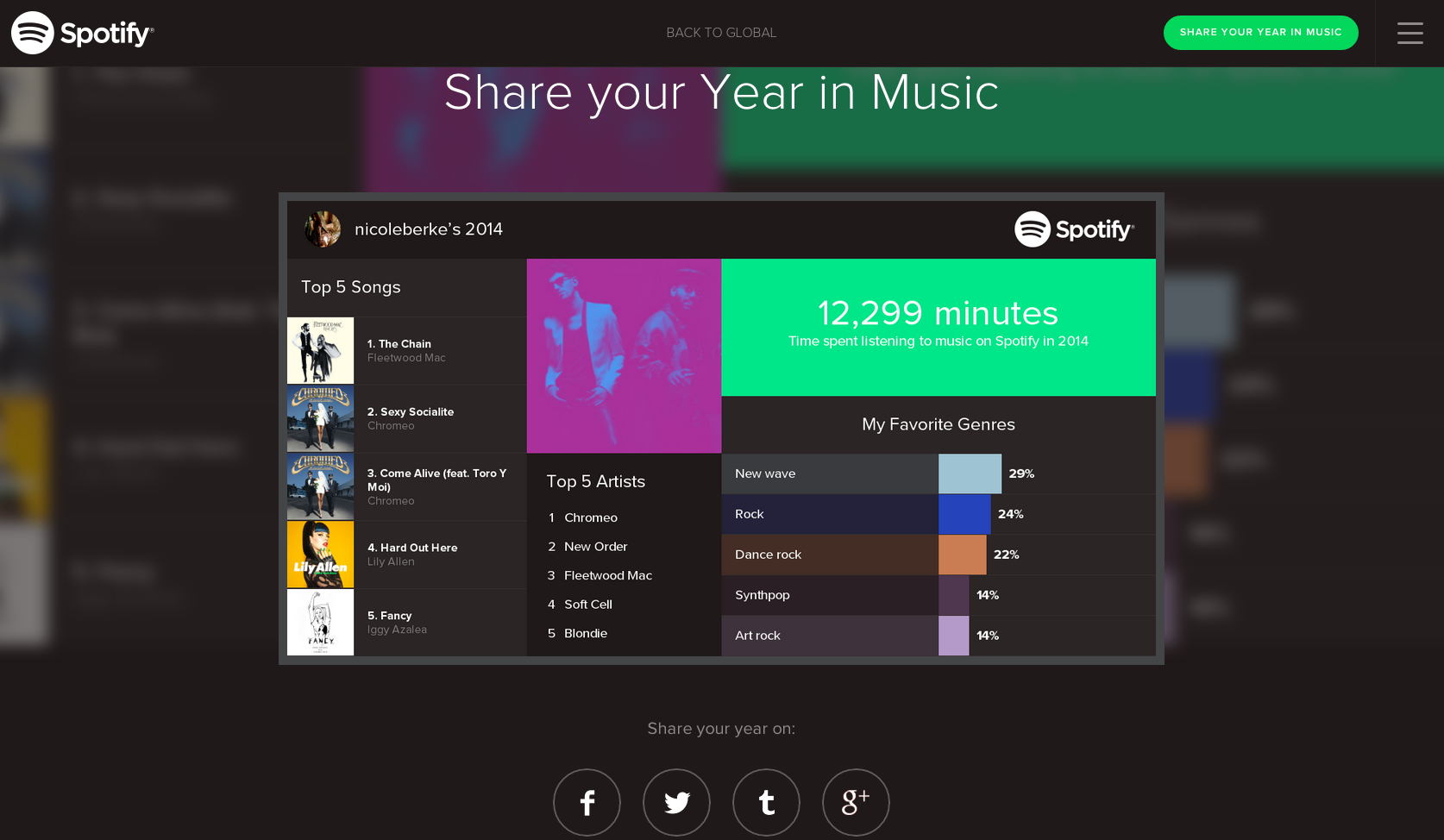Image resolution: width=1444 pixels, height=840 pixels.
Task: Select New Order in Top 5 Artists
Action: tap(596, 547)
